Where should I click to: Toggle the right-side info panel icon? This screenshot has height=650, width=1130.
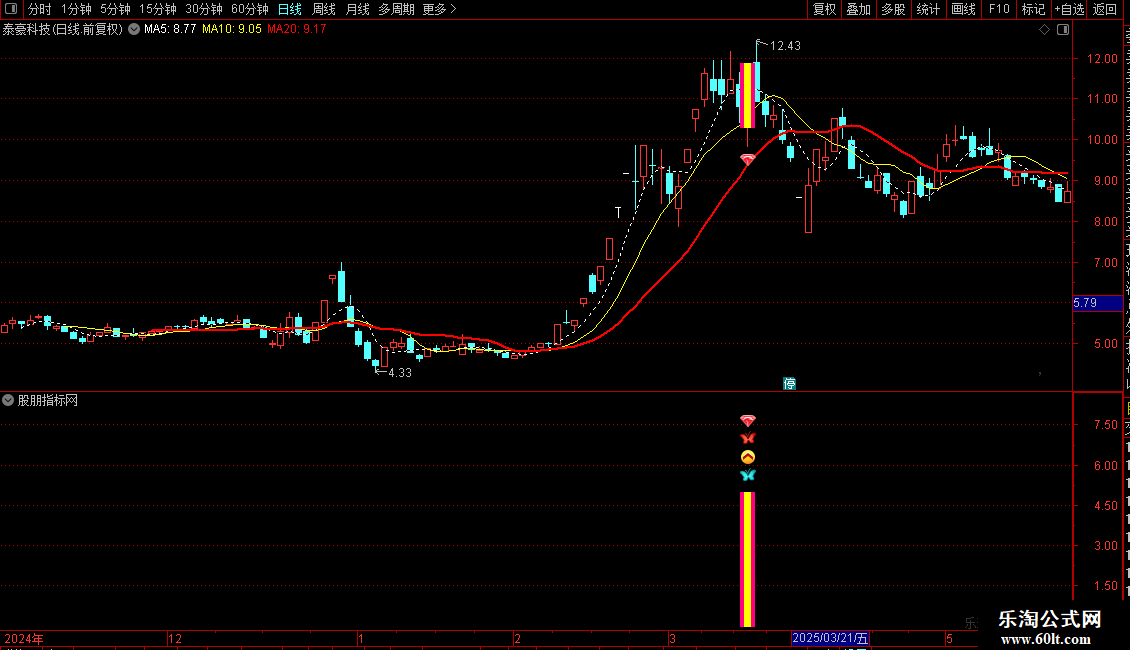pos(1063,30)
